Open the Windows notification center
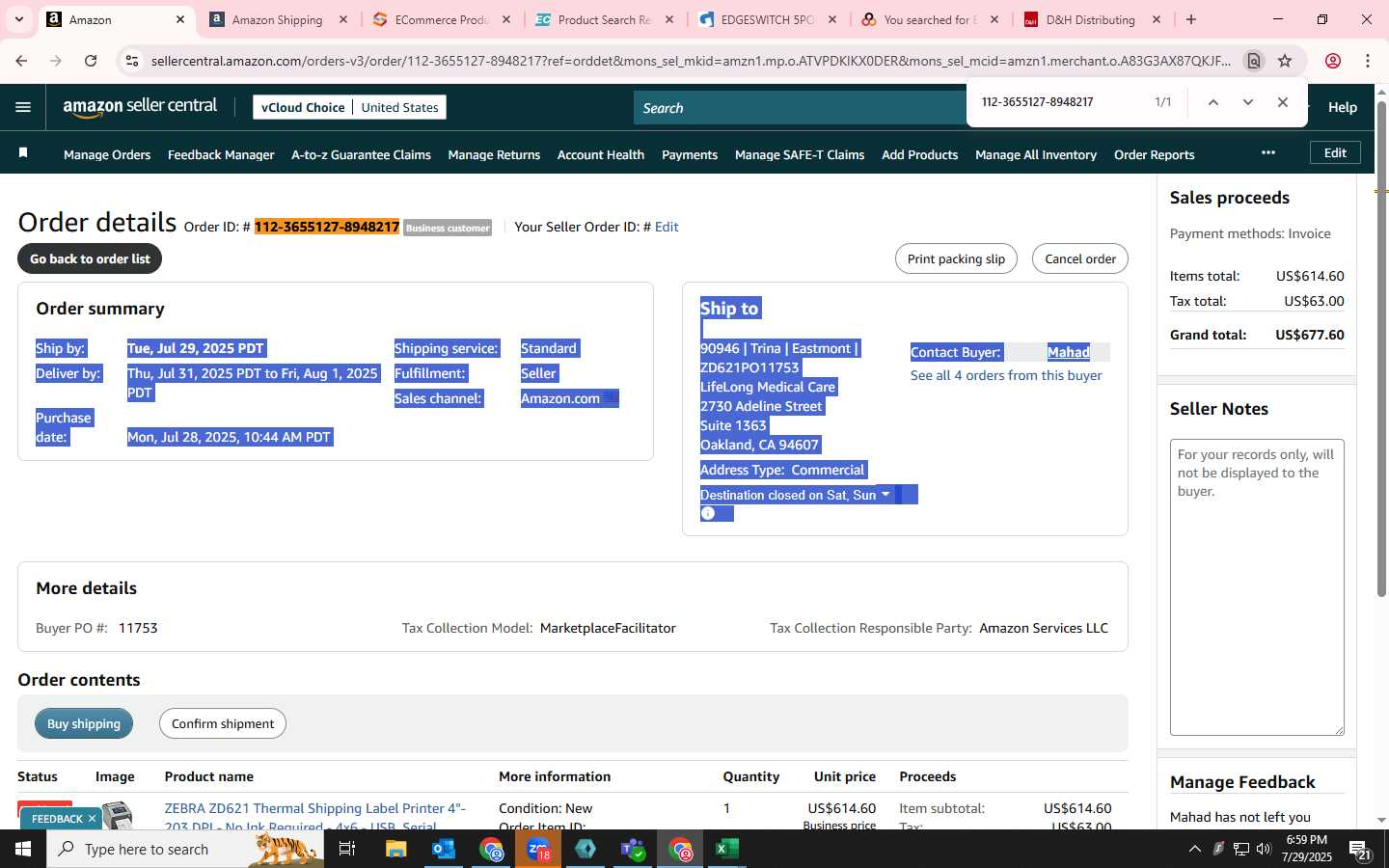Image resolution: width=1389 pixels, height=868 pixels. 1360,849
